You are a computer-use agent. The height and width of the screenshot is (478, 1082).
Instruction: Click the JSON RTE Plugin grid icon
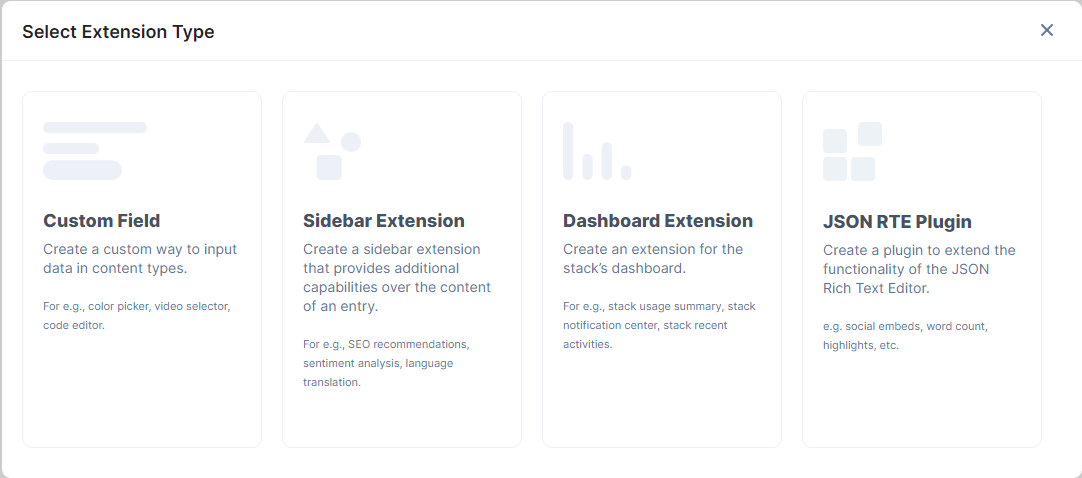[x=852, y=152]
